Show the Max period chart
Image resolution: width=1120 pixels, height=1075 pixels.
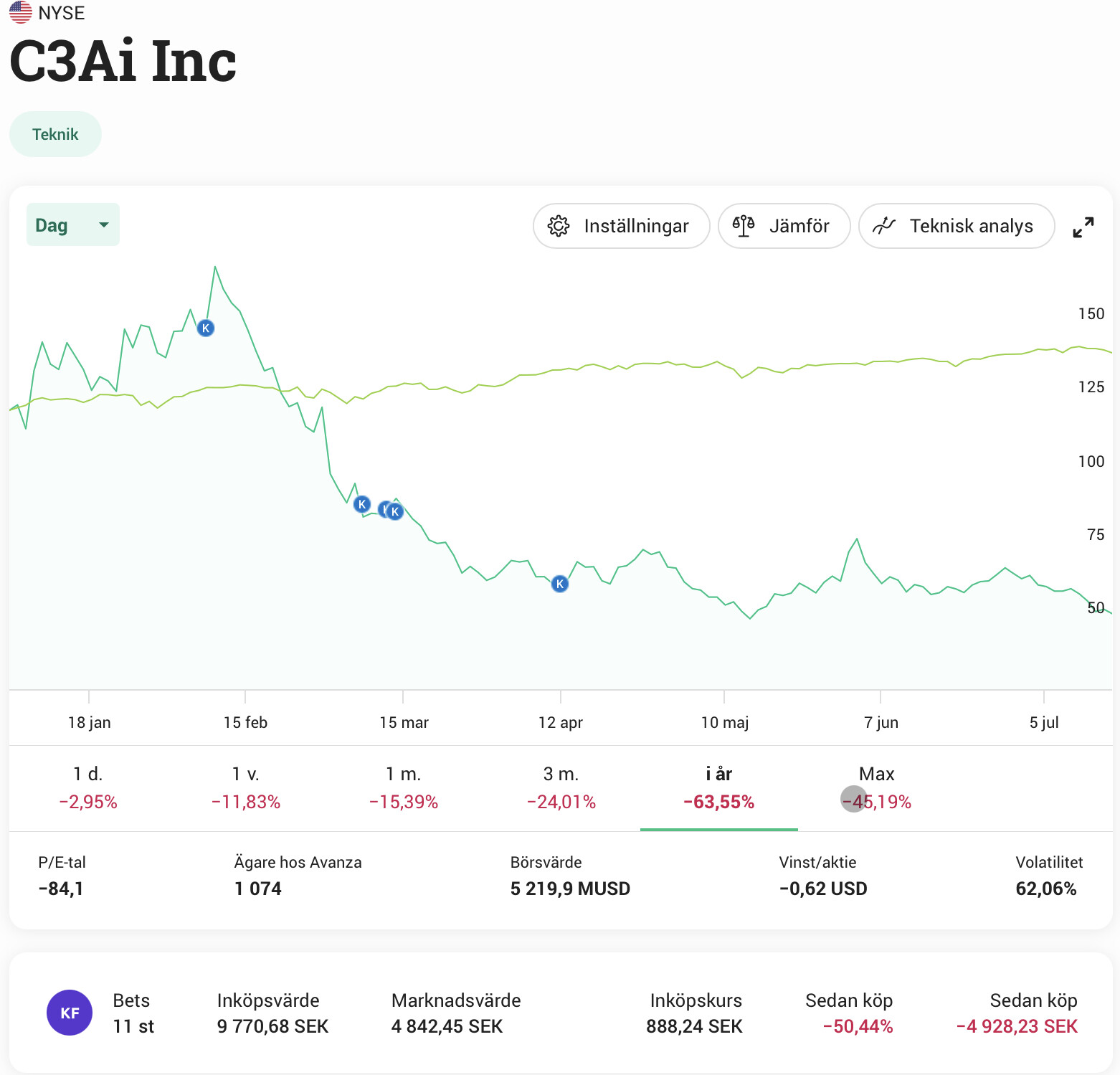(x=877, y=787)
